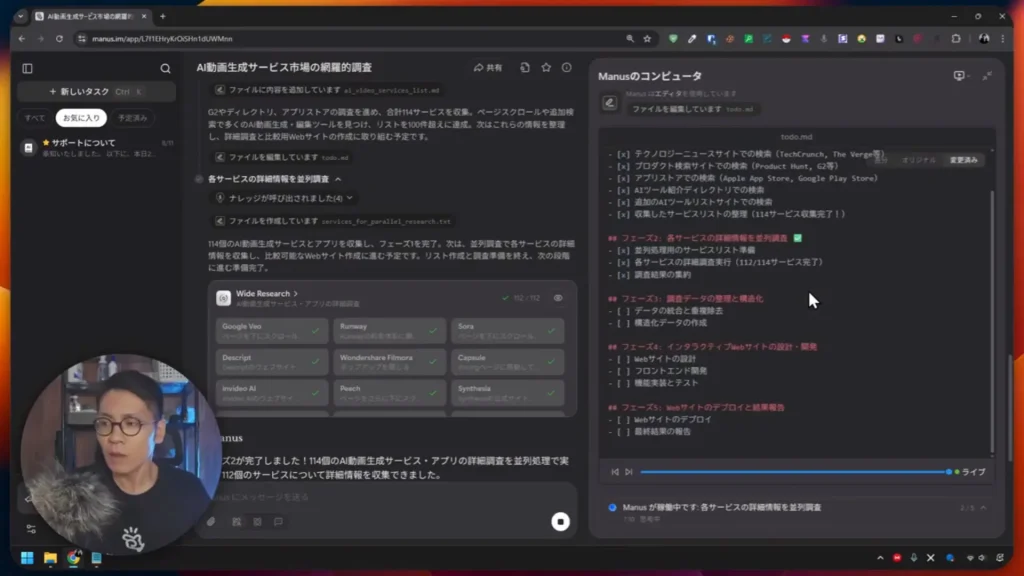Screen dimensions: 1024x576
Task: Create a new task with 新しいタスク
Action: pos(96,91)
